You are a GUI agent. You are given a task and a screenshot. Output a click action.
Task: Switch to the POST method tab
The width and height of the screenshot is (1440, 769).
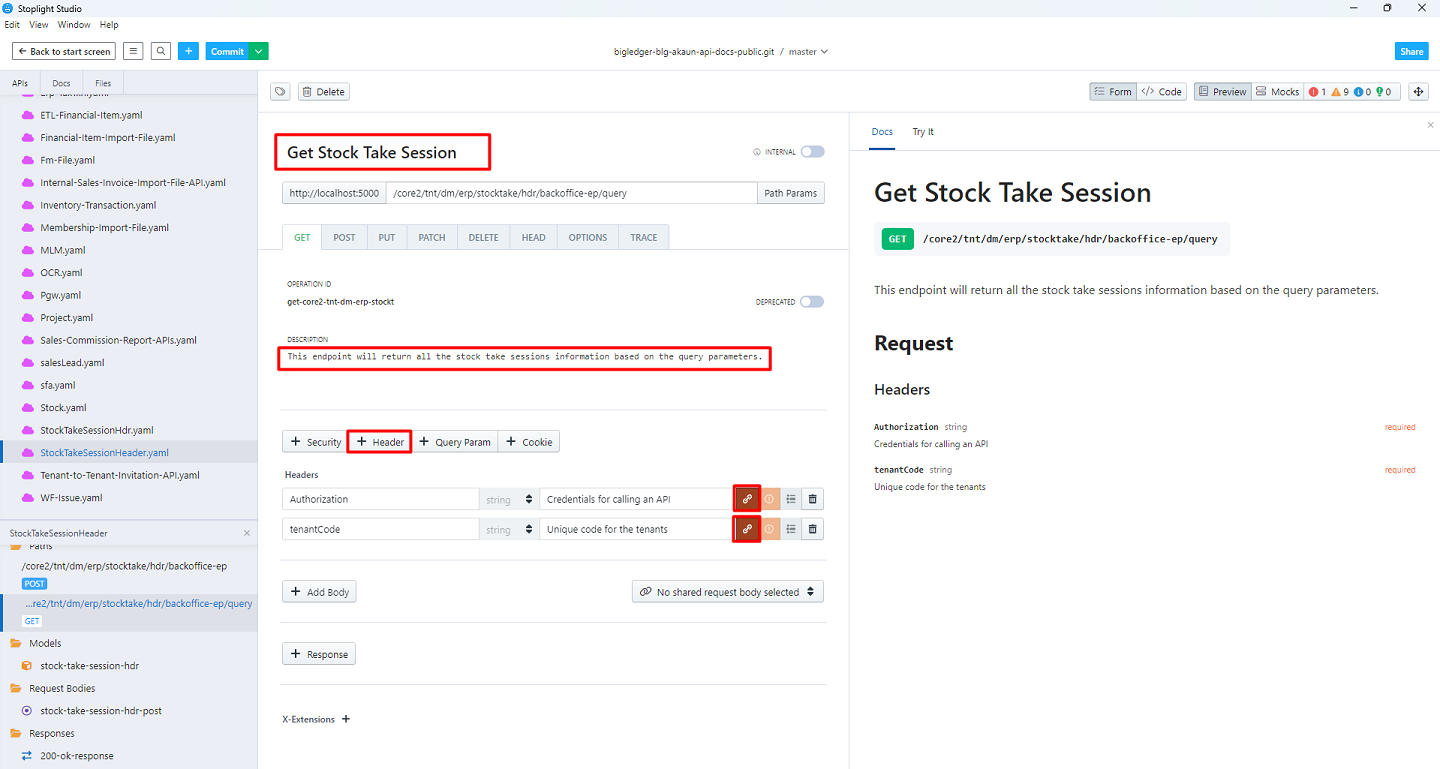click(344, 237)
